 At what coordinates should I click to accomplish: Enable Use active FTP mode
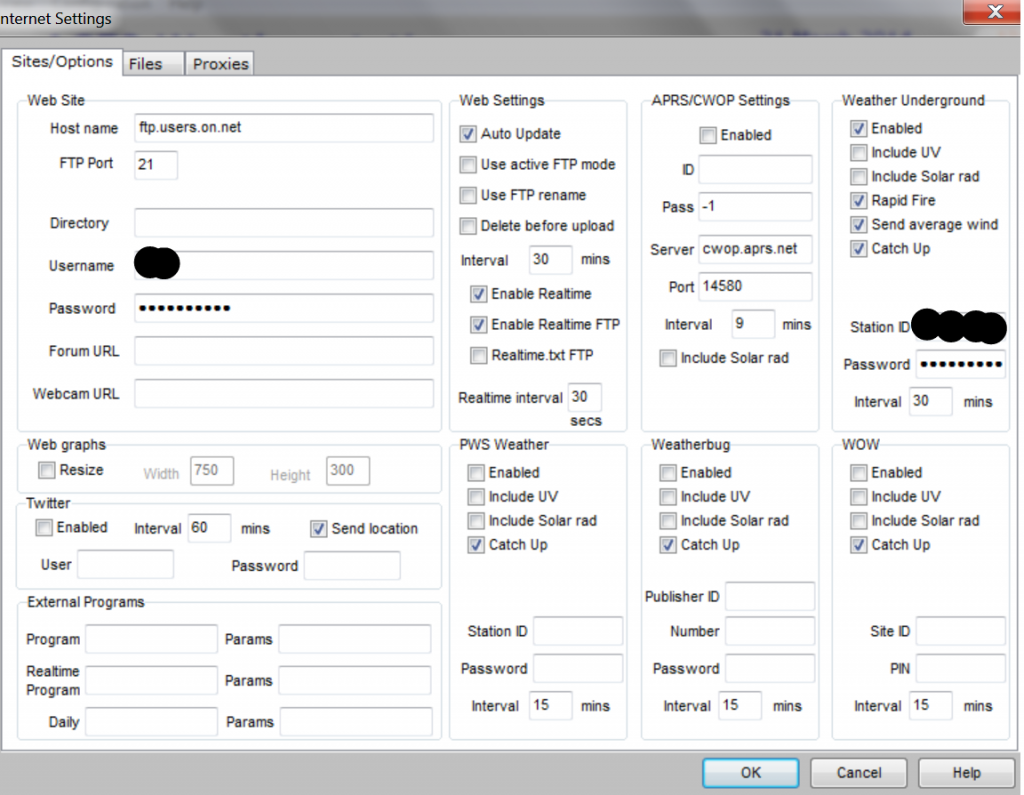coord(468,165)
